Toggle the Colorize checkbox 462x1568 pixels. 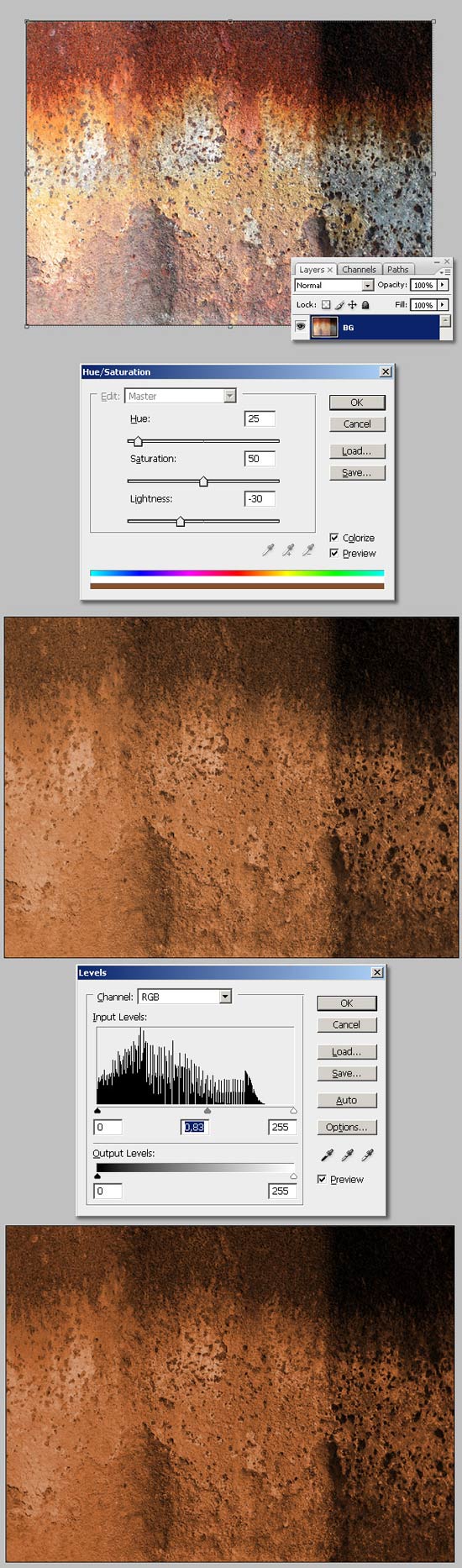tap(334, 538)
